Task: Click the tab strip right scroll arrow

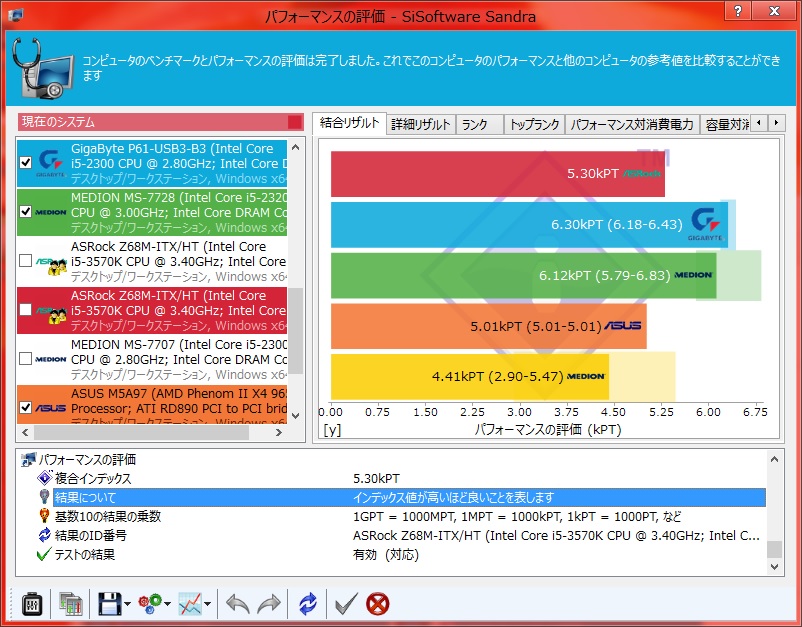Action: [x=776, y=123]
